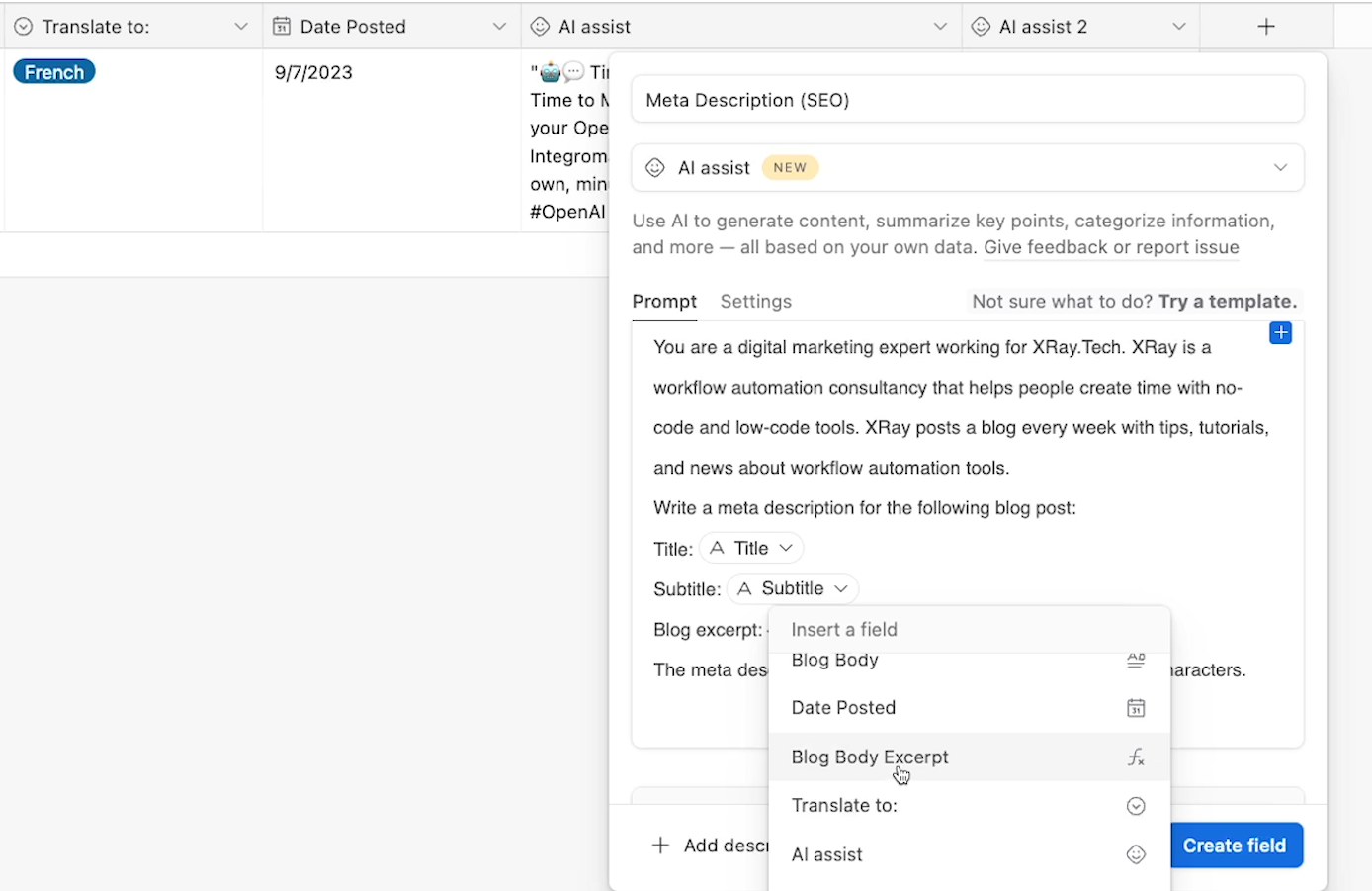Click the AI assist field-type smiley icon

tap(655, 168)
